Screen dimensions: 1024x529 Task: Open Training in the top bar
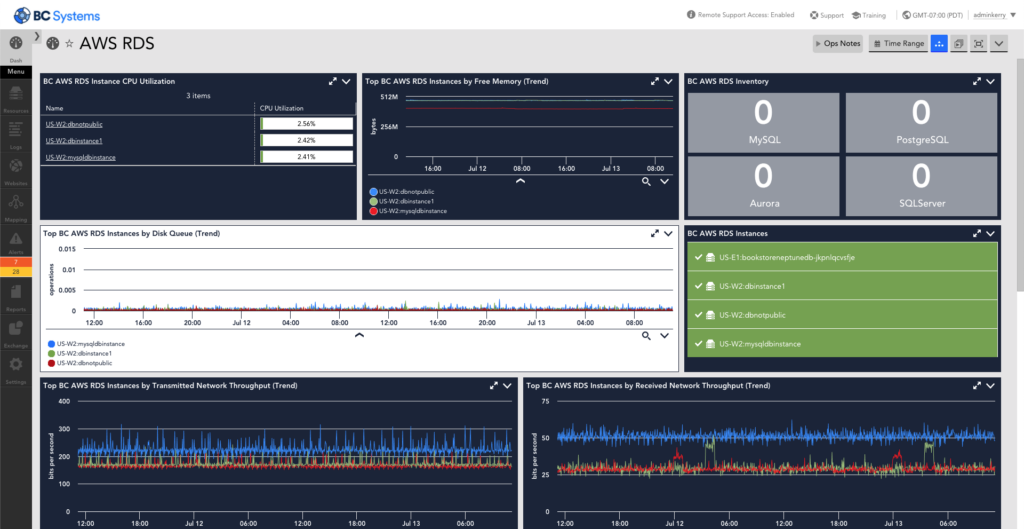[869, 14]
